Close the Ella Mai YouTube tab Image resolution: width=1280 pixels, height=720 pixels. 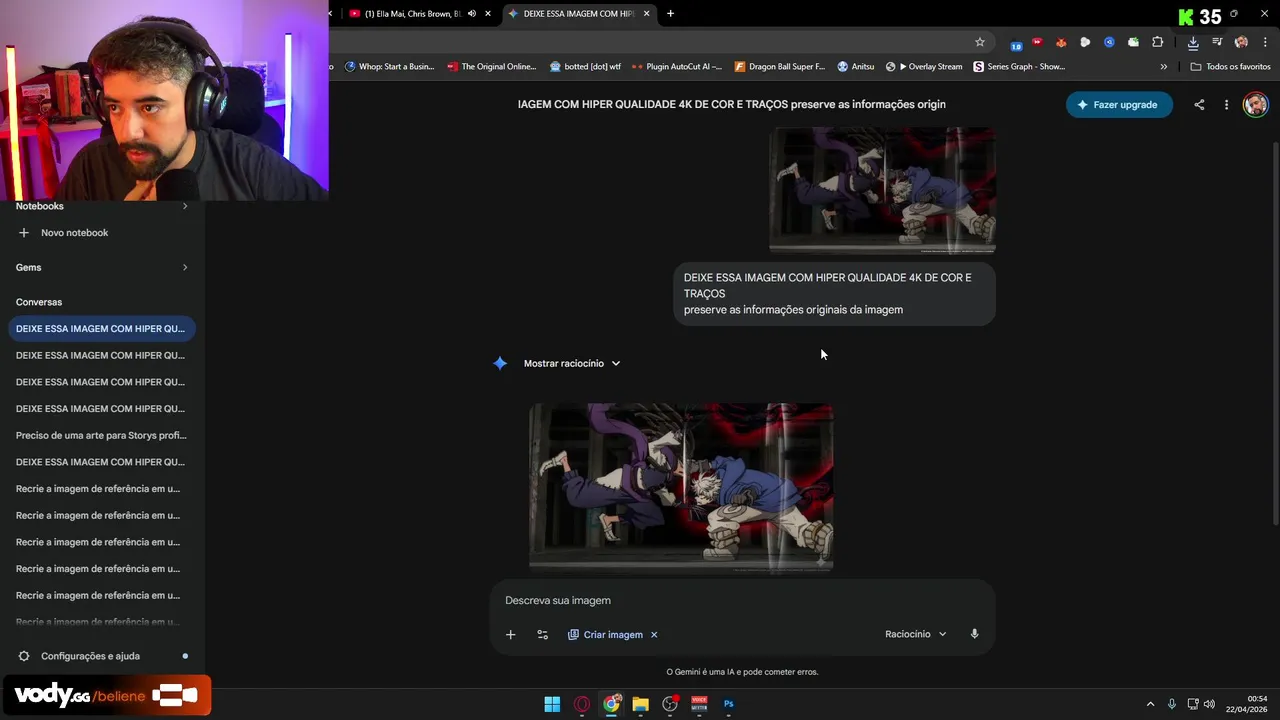point(488,14)
